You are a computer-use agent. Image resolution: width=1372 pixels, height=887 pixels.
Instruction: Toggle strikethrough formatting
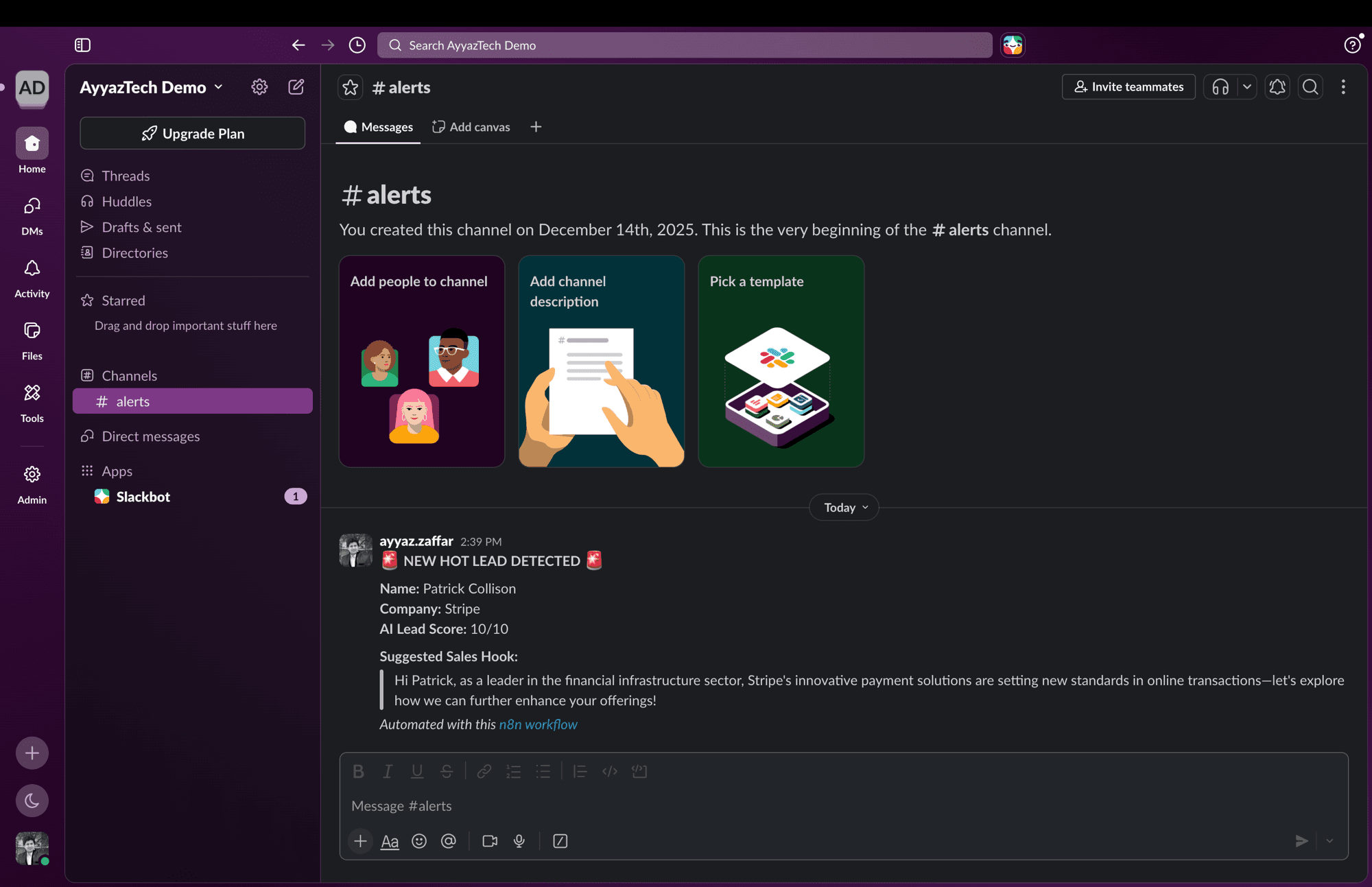pyautogui.click(x=447, y=772)
